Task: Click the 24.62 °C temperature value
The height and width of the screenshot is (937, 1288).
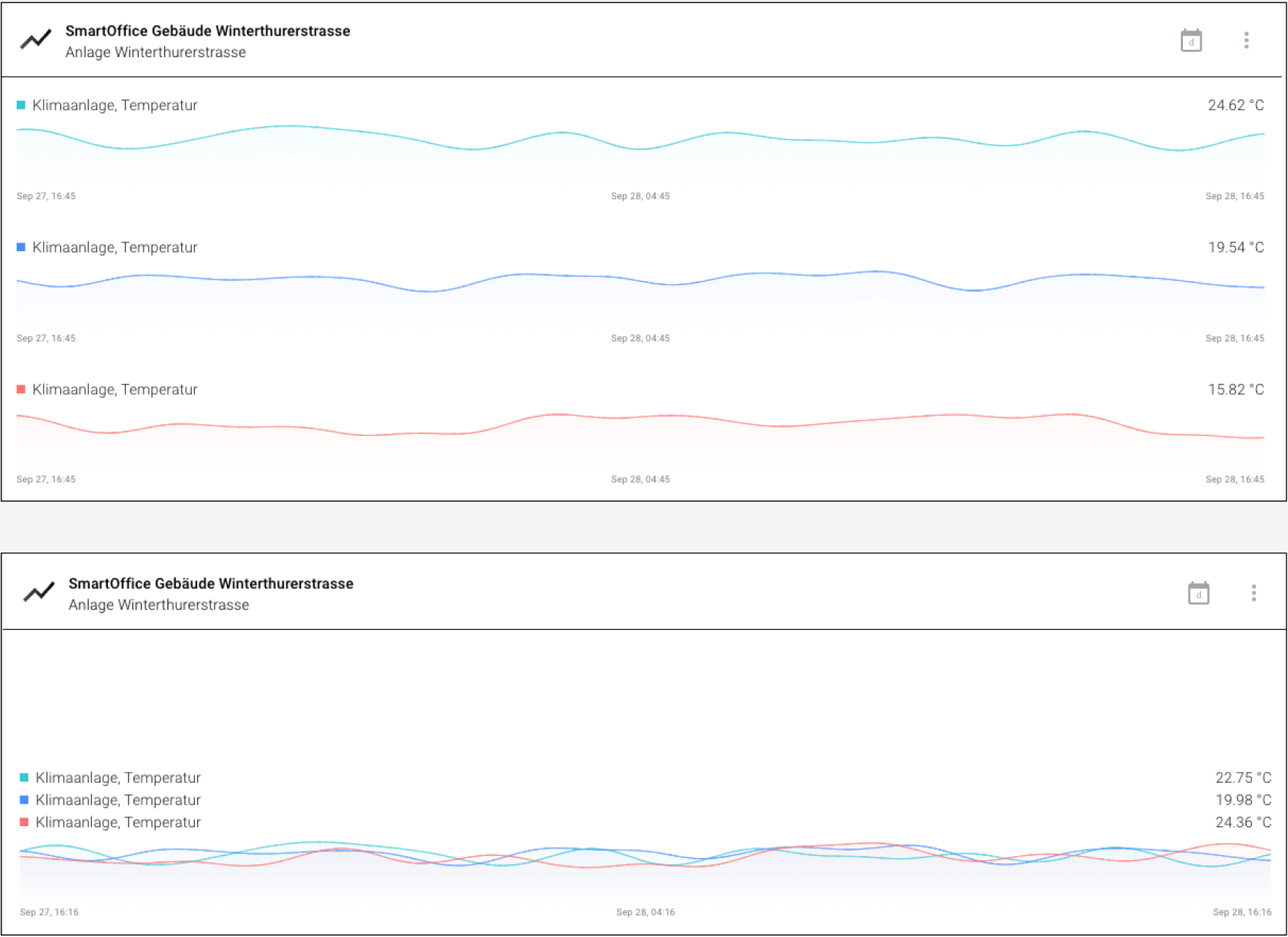Action: tap(1235, 106)
